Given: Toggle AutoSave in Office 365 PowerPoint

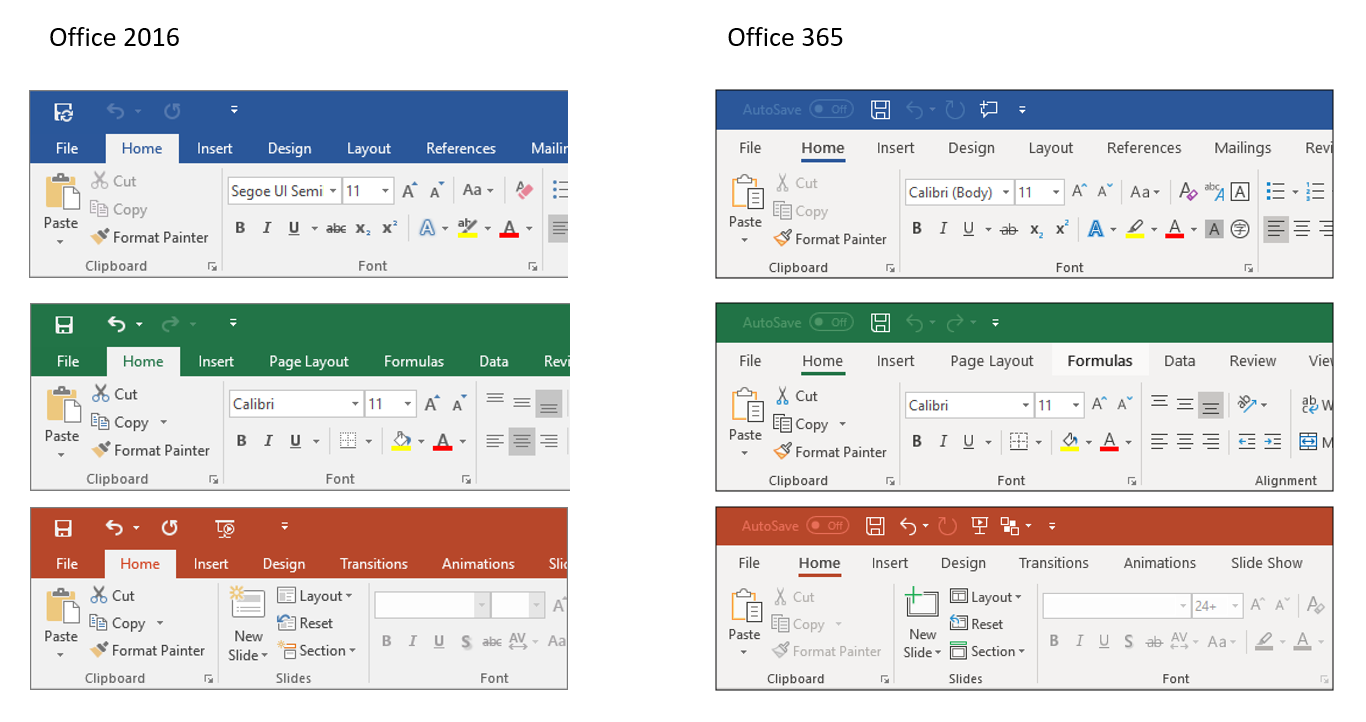Looking at the screenshot, I should (x=827, y=525).
